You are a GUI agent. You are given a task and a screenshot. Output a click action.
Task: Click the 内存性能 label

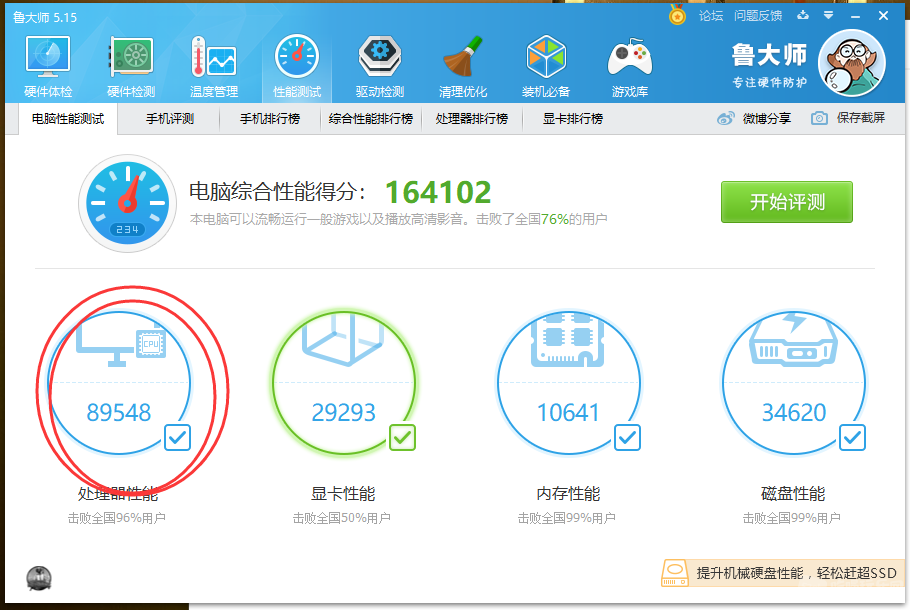click(568, 494)
